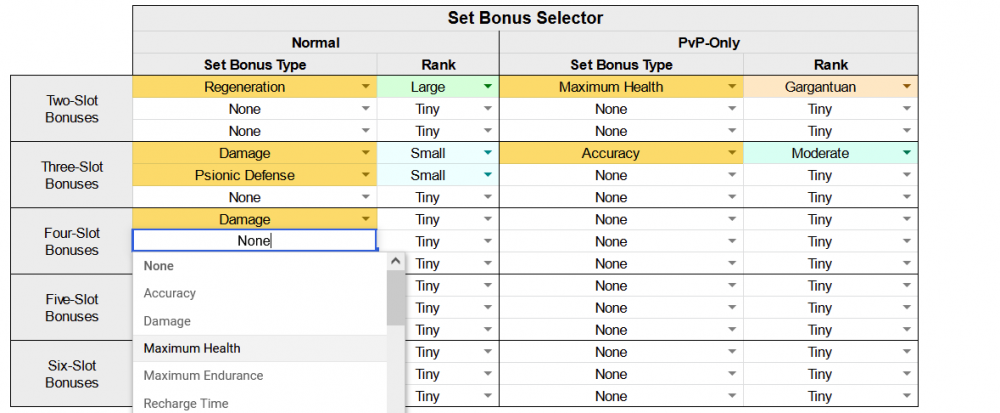Select None option in the dropdown list

[x=159, y=266]
